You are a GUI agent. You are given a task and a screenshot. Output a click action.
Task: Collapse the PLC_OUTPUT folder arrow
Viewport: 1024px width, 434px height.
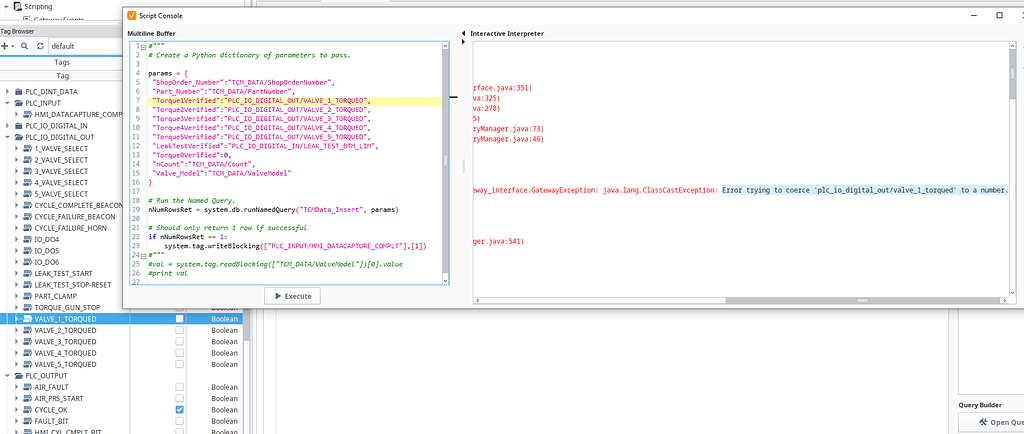pyautogui.click(x=7, y=376)
